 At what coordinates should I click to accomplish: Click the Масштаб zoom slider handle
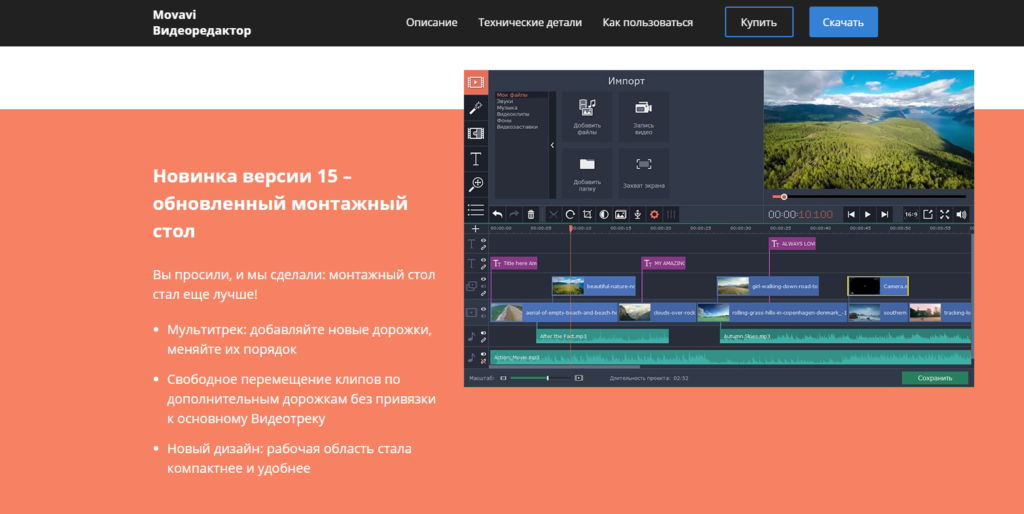tap(547, 378)
